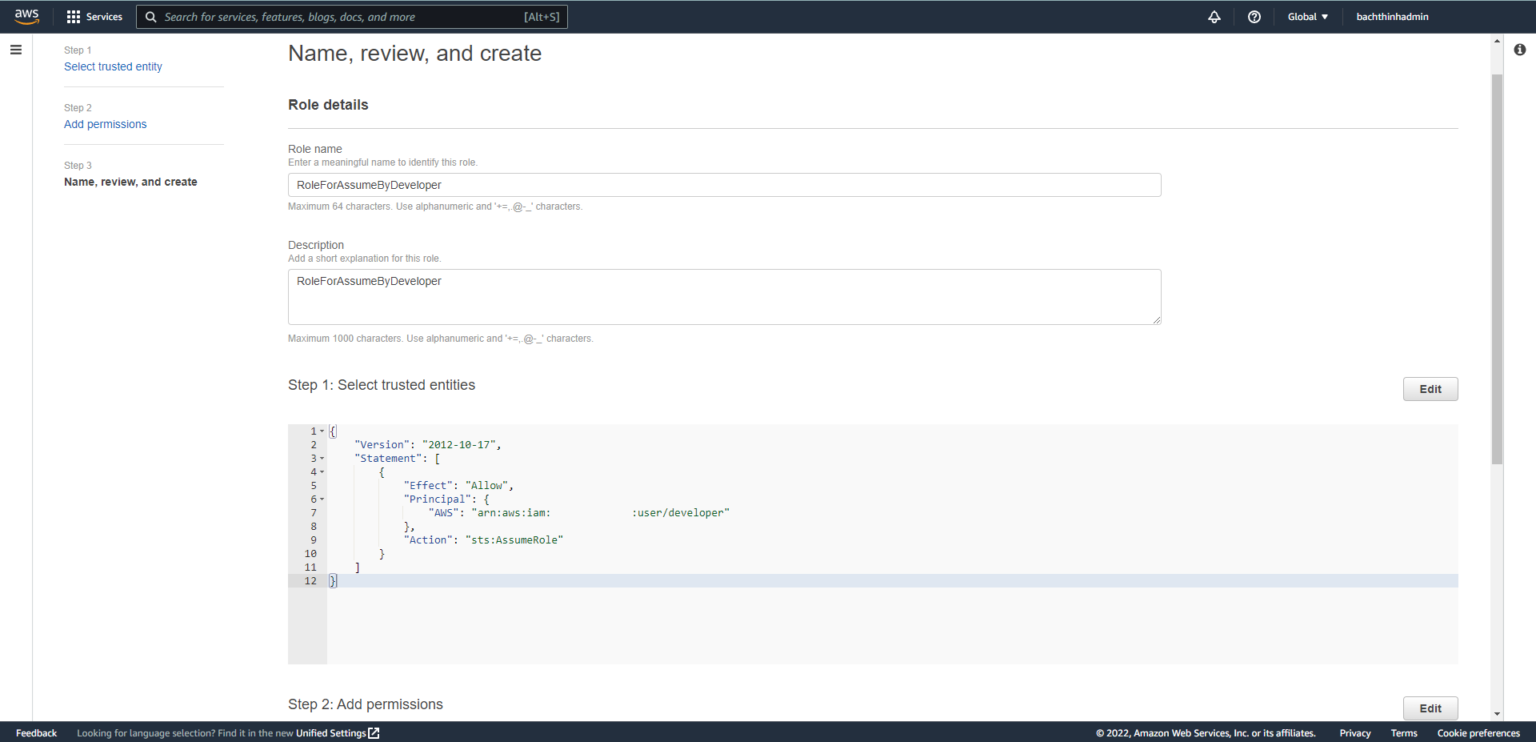Image resolution: width=1536 pixels, height=742 pixels.
Task: Open Unified Settings external link
Action: click(x=337, y=733)
